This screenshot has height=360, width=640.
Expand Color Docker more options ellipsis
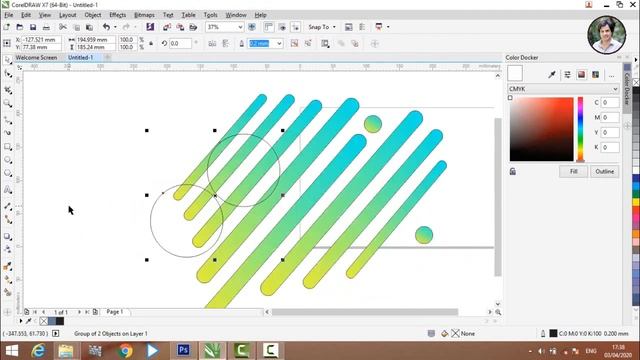click(611, 75)
